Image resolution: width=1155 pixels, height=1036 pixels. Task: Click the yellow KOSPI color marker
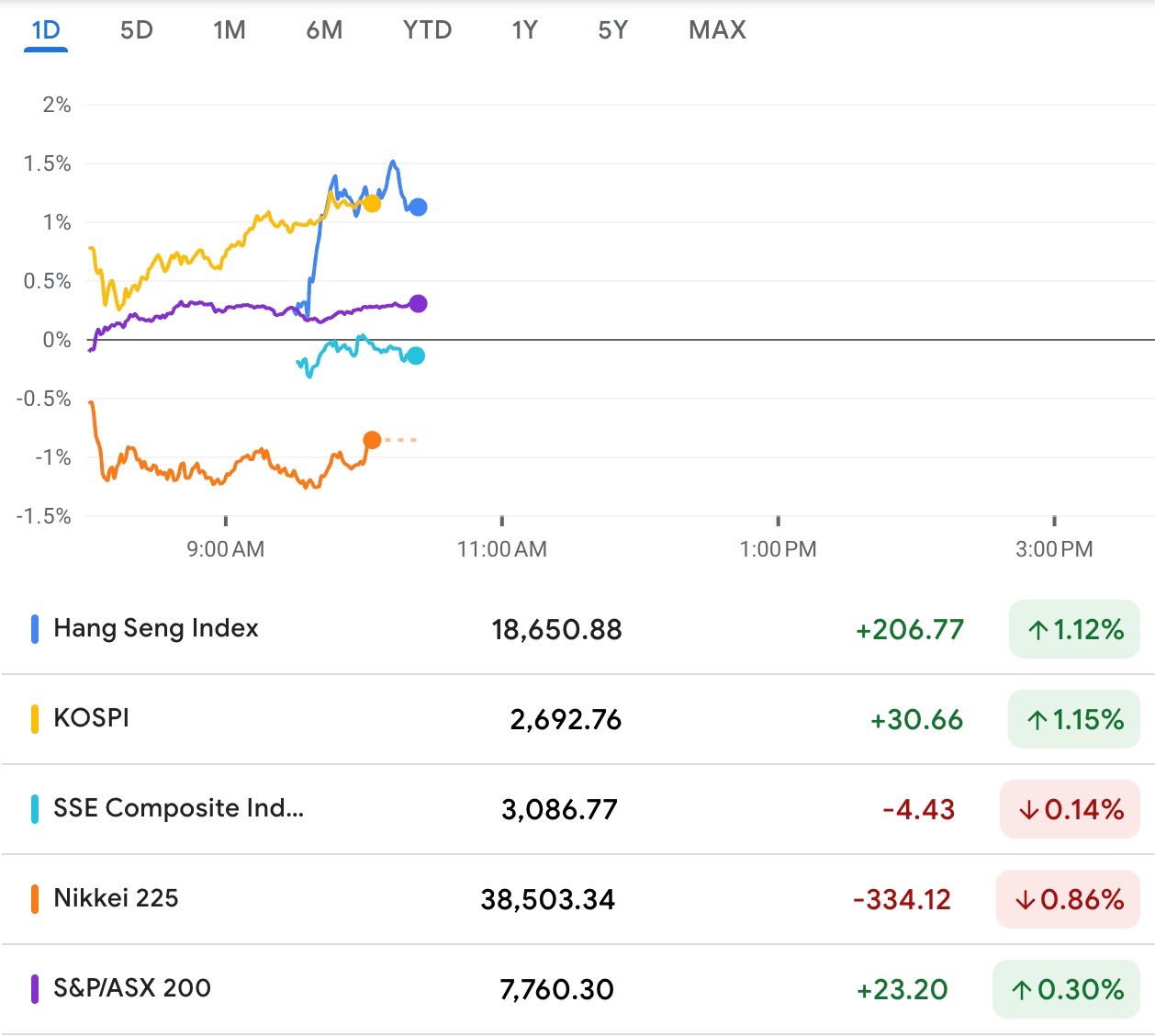pyautogui.click(x=35, y=719)
